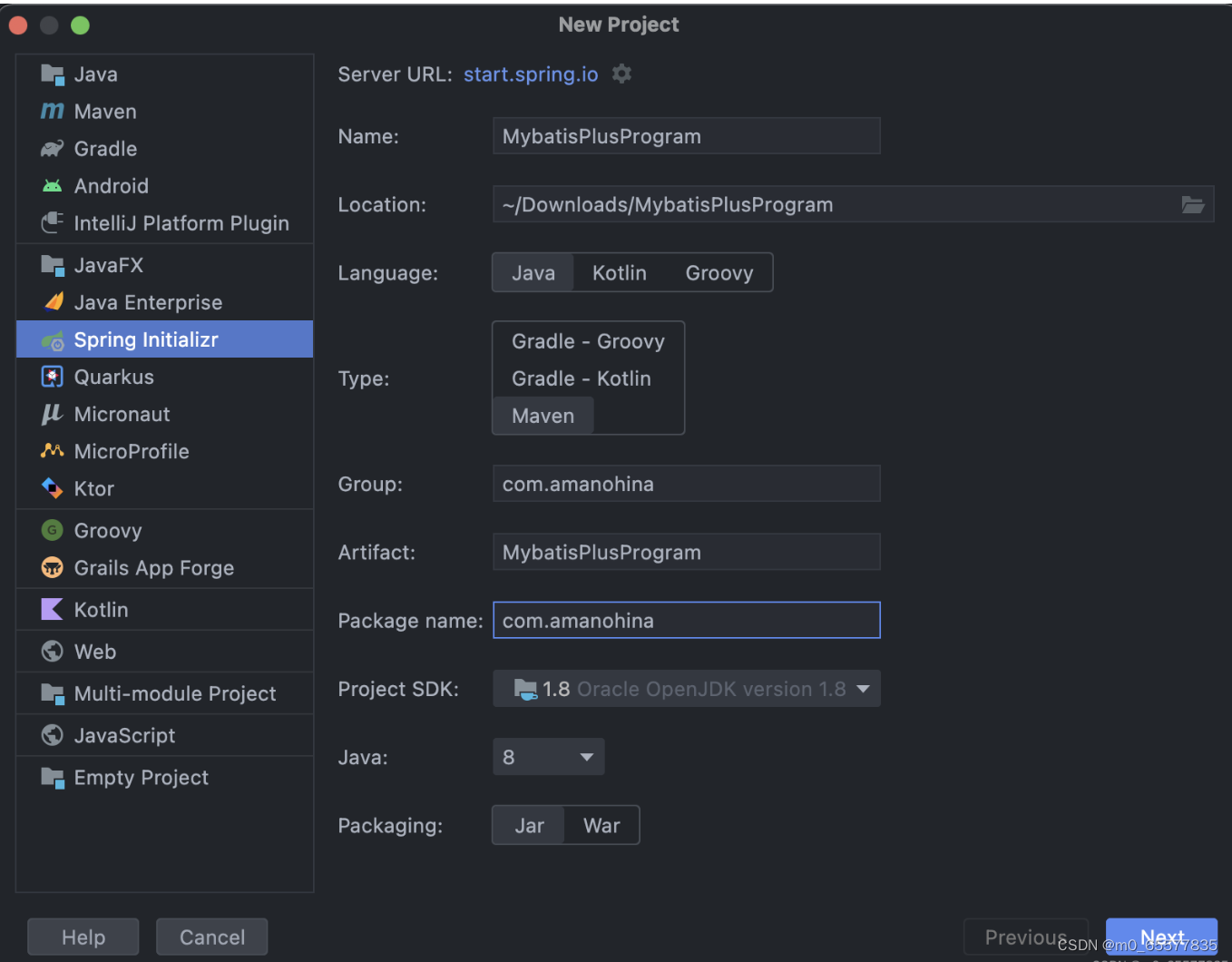This screenshot has height=962, width=1232.
Task: Click the Maven 'm' icon
Action: [x=53, y=112]
